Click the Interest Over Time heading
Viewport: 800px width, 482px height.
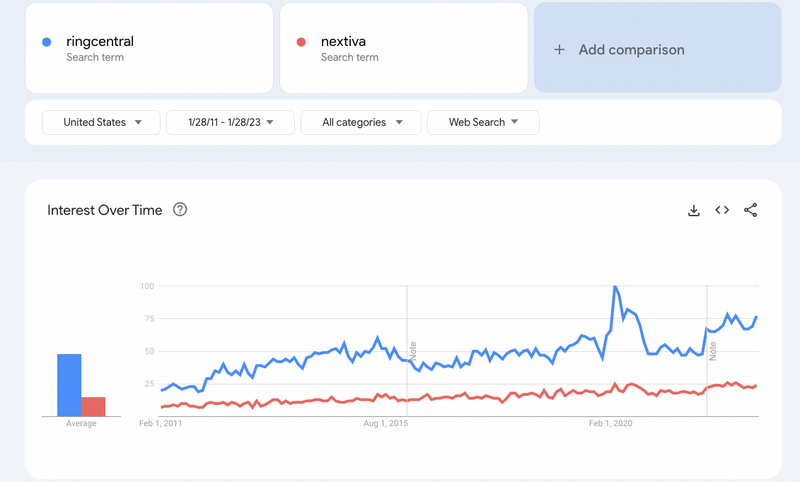[x=105, y=210]
